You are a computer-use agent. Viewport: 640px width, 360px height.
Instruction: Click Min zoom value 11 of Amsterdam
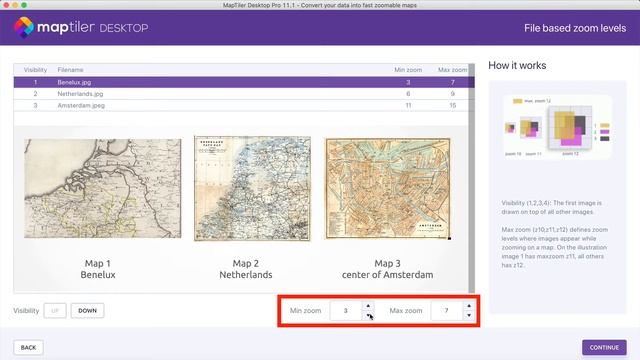click(x=408, y=105)
